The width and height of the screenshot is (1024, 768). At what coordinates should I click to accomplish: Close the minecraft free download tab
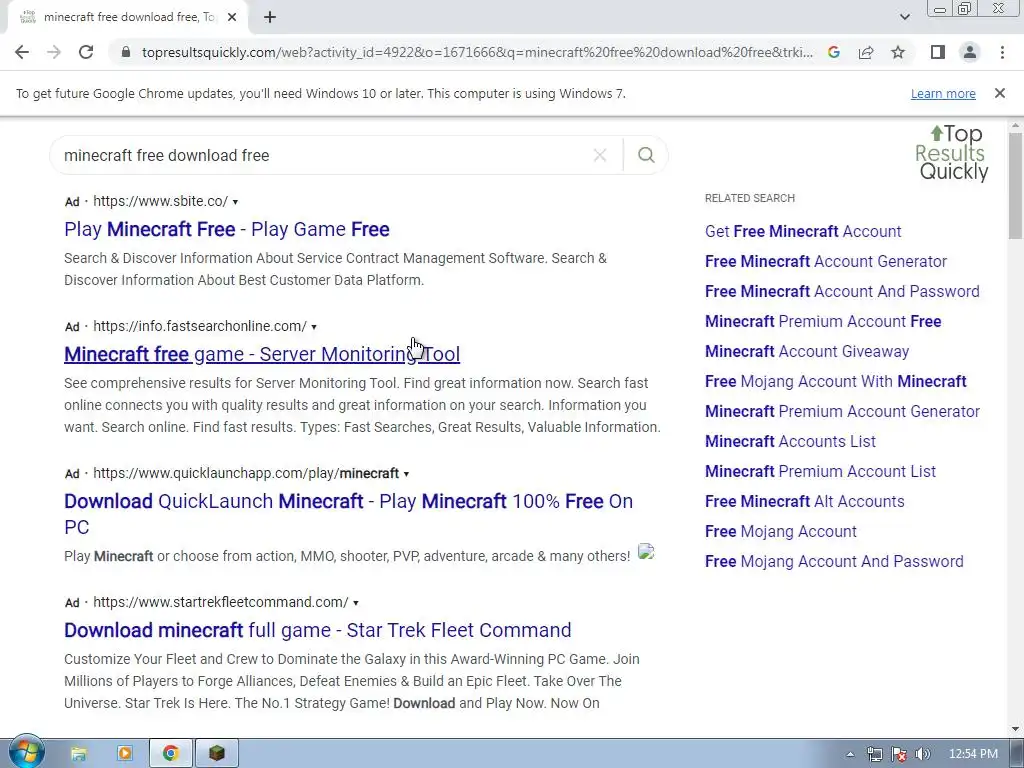232,17
